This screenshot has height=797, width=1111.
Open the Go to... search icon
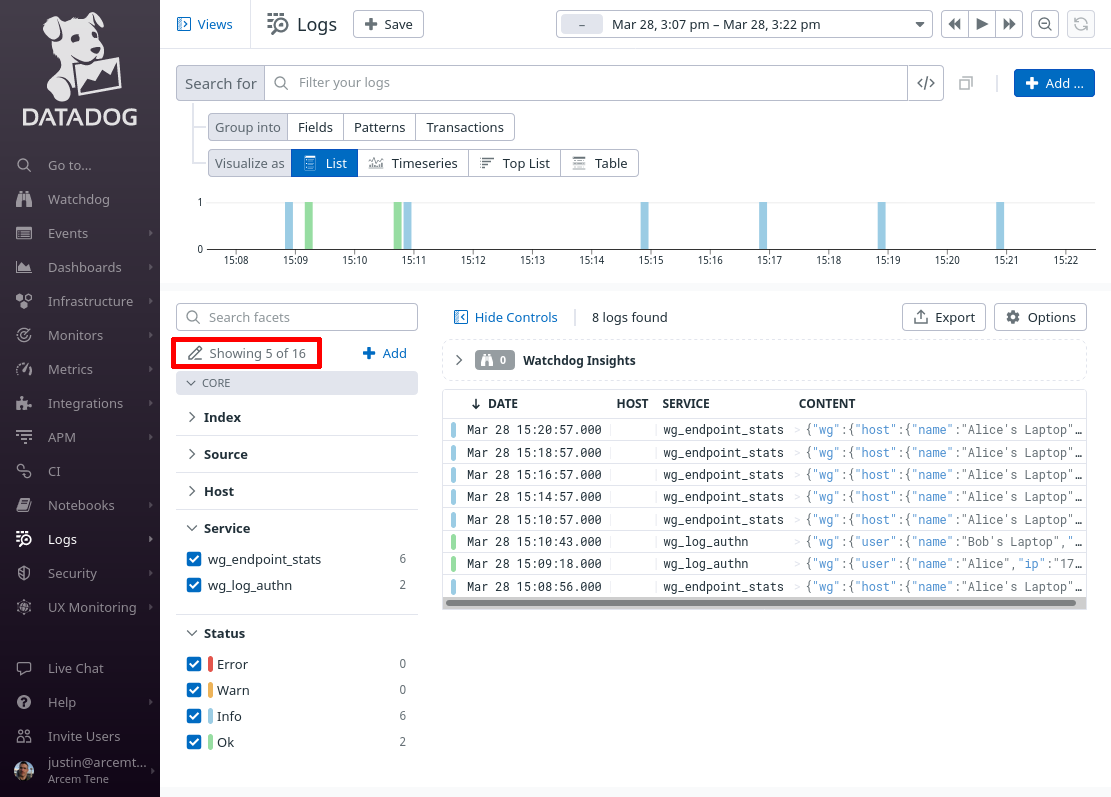click(x=24, y=165)
